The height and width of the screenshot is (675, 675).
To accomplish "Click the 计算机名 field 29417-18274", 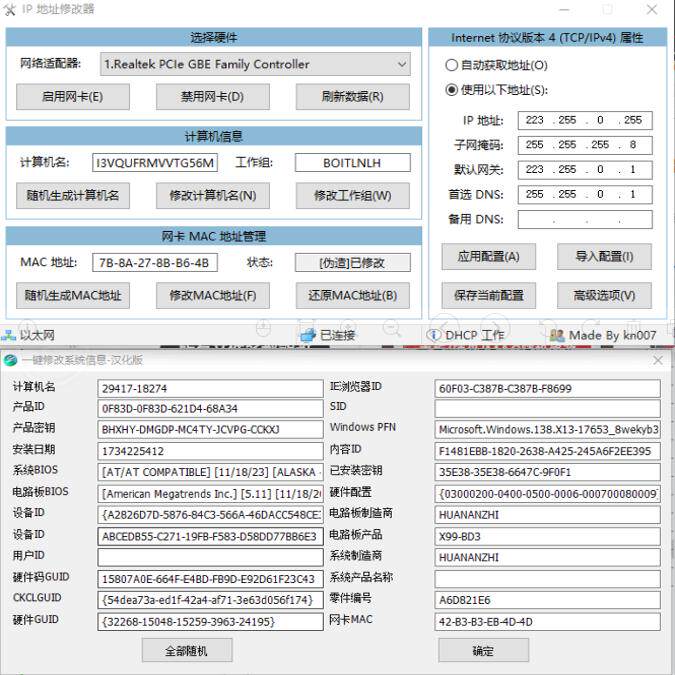I will pyautogui.click(x=210, y=388).
